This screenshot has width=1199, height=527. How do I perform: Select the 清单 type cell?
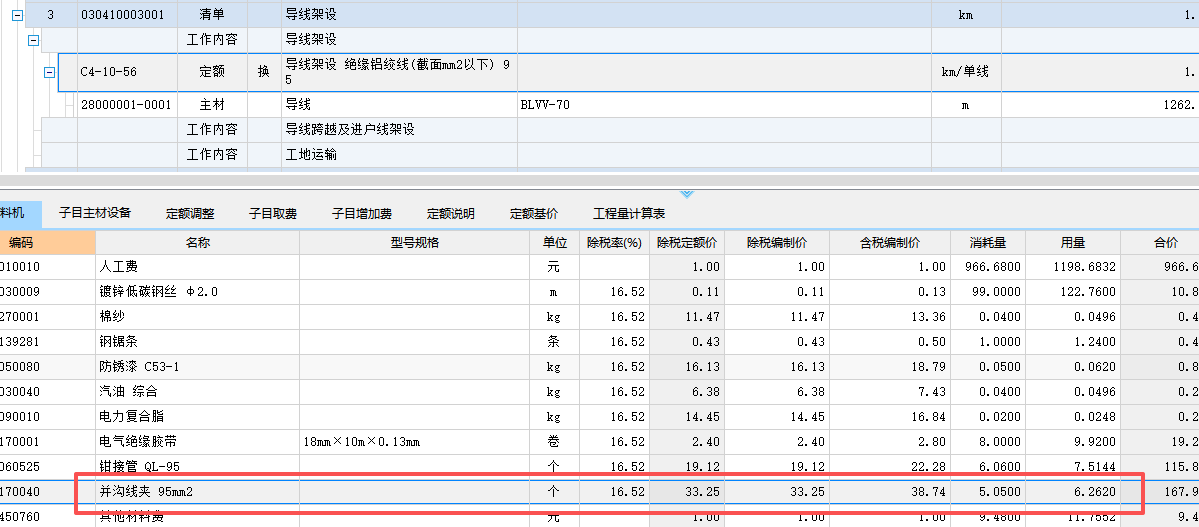point(212,15)
